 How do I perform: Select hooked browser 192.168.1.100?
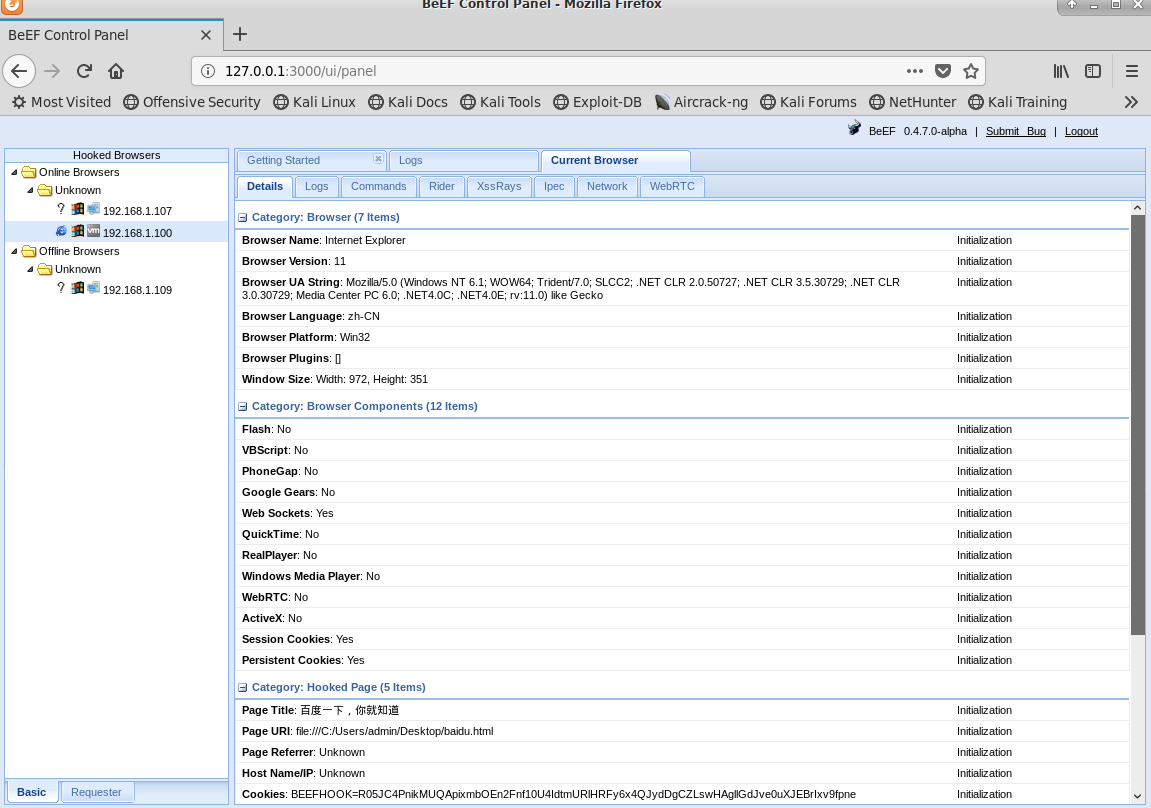(137, 233)
